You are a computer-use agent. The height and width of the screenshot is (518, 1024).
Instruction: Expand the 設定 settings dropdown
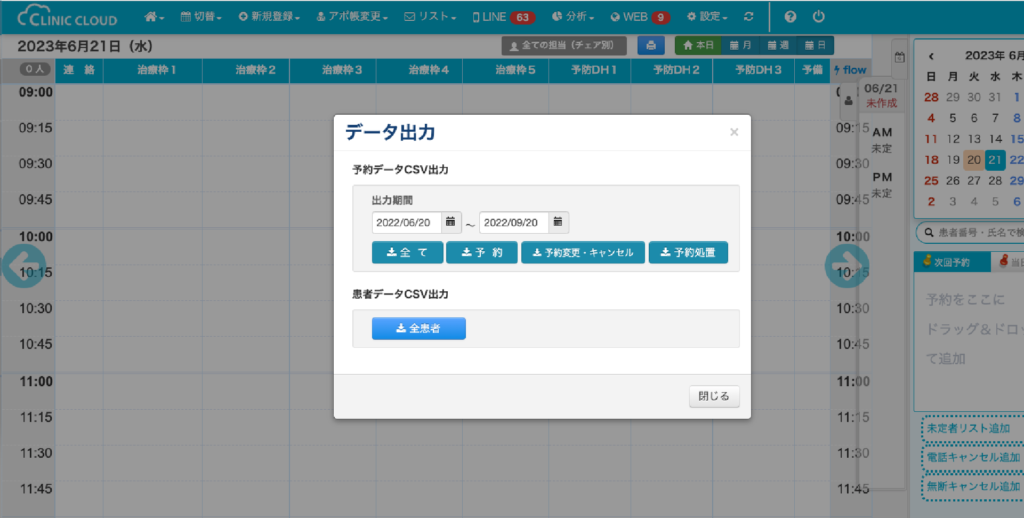click(x=707, y=17)
